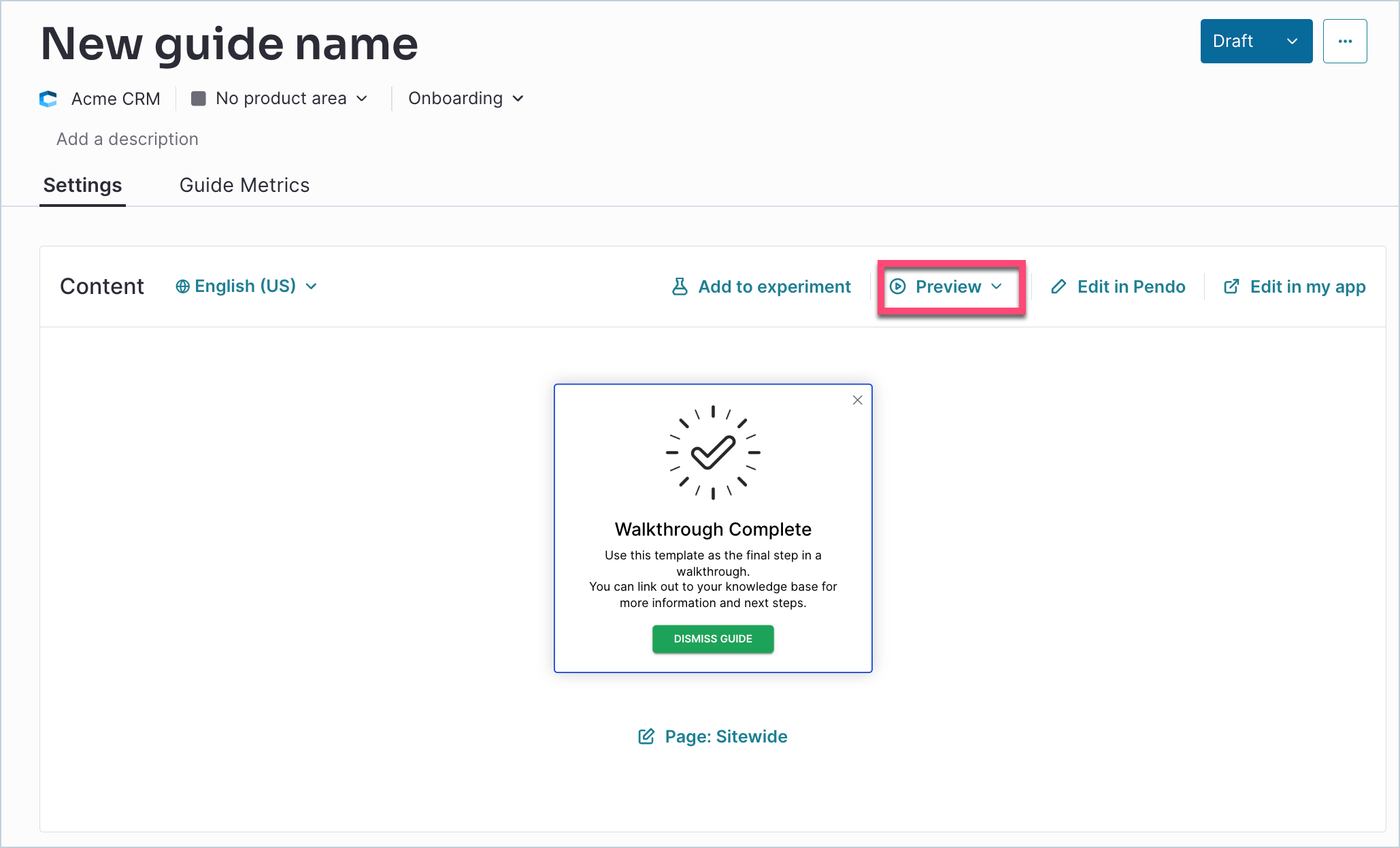This screenshot has height=848, width=1400.
Task: Click the gray product area color square
Action: (x=199, y=99)
